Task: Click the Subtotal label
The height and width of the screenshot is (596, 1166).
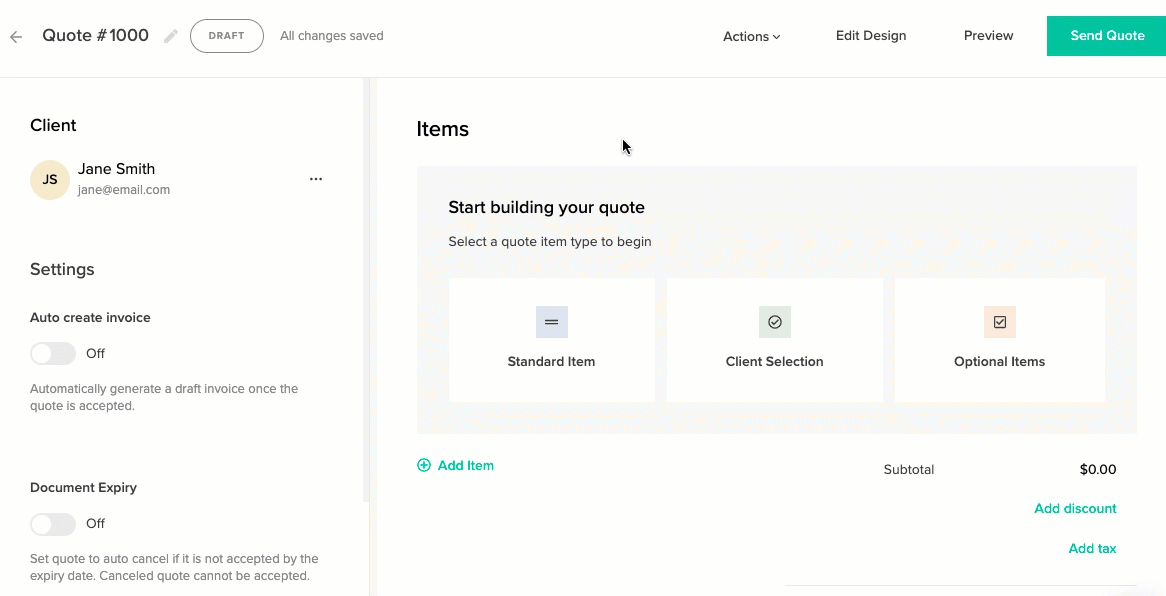Action: [x=909, y=470]
